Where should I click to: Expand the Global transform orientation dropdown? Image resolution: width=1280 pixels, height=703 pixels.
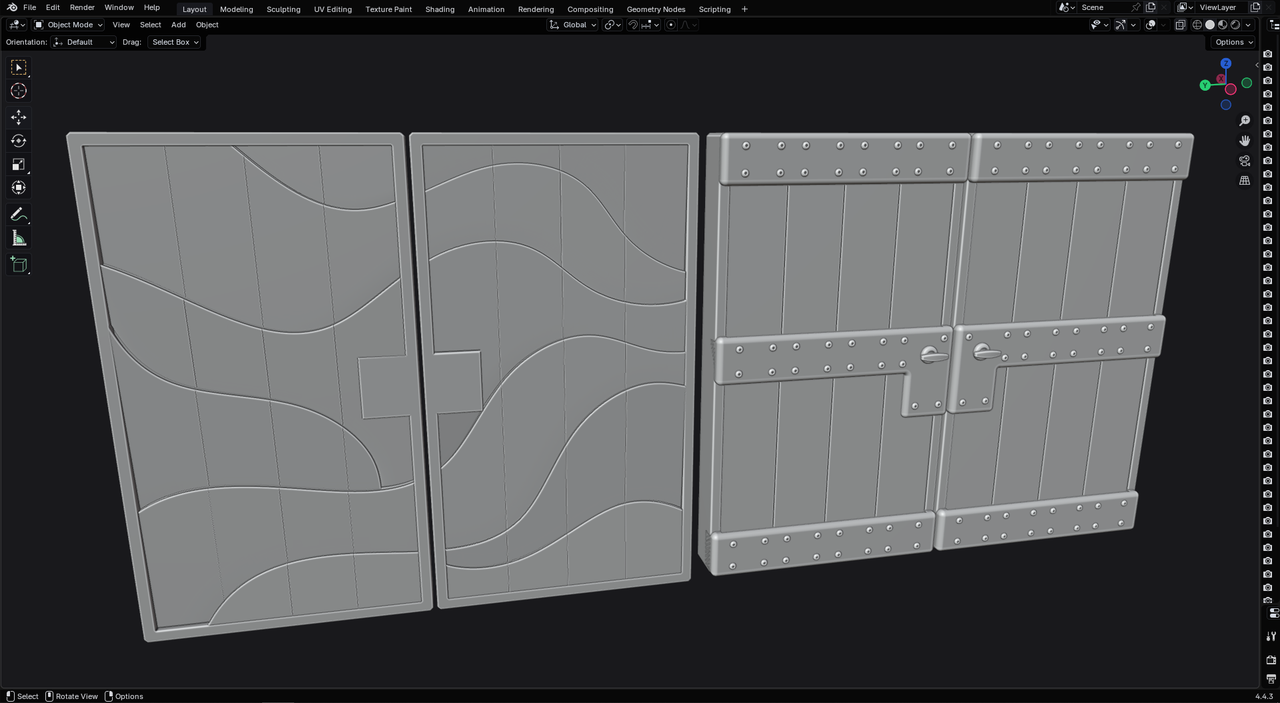click(573, 25)
